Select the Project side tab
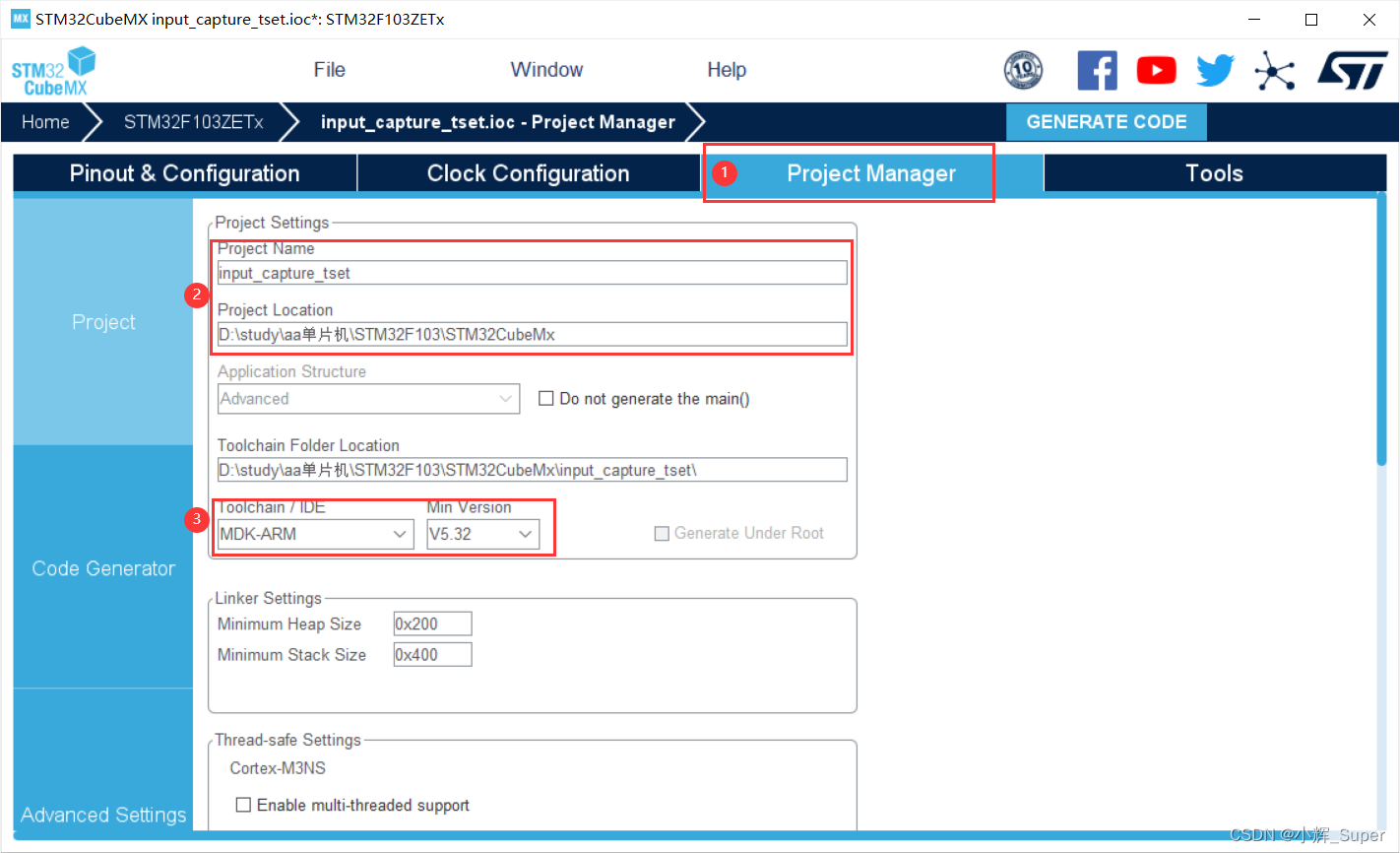Viewport: 1400px width, 853px height. 103,322
